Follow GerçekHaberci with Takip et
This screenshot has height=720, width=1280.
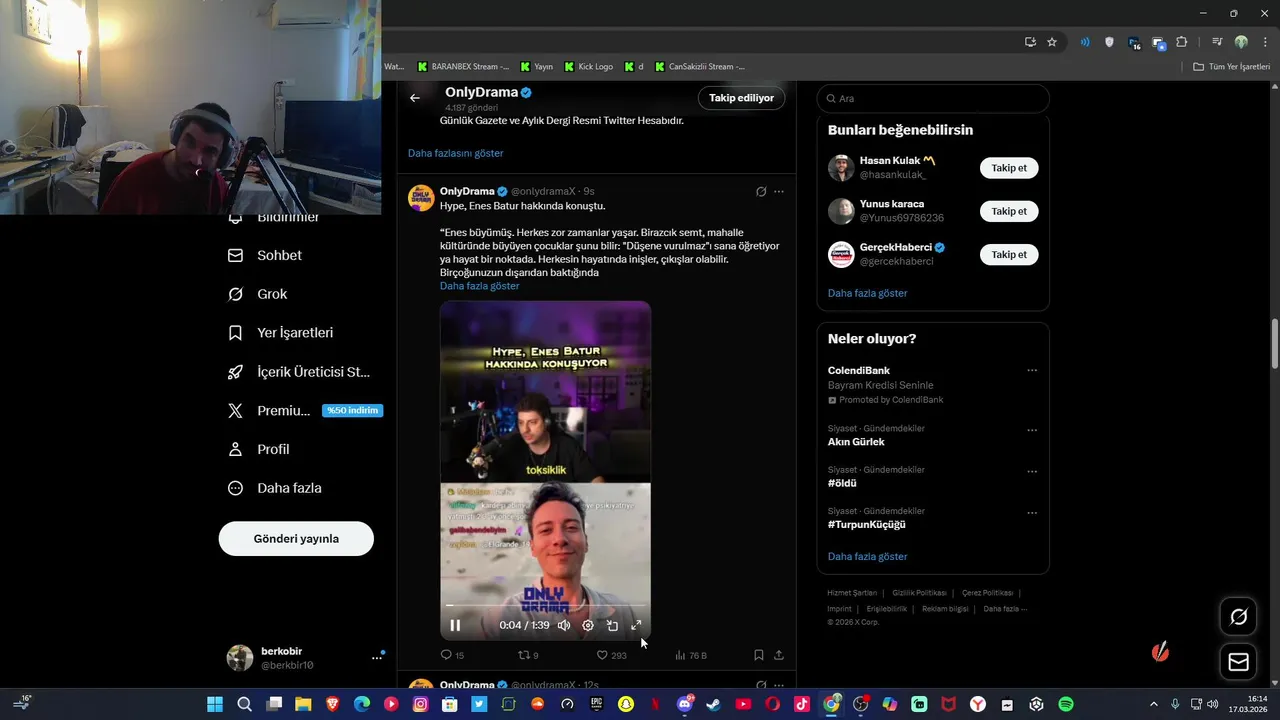[1009, 255]
